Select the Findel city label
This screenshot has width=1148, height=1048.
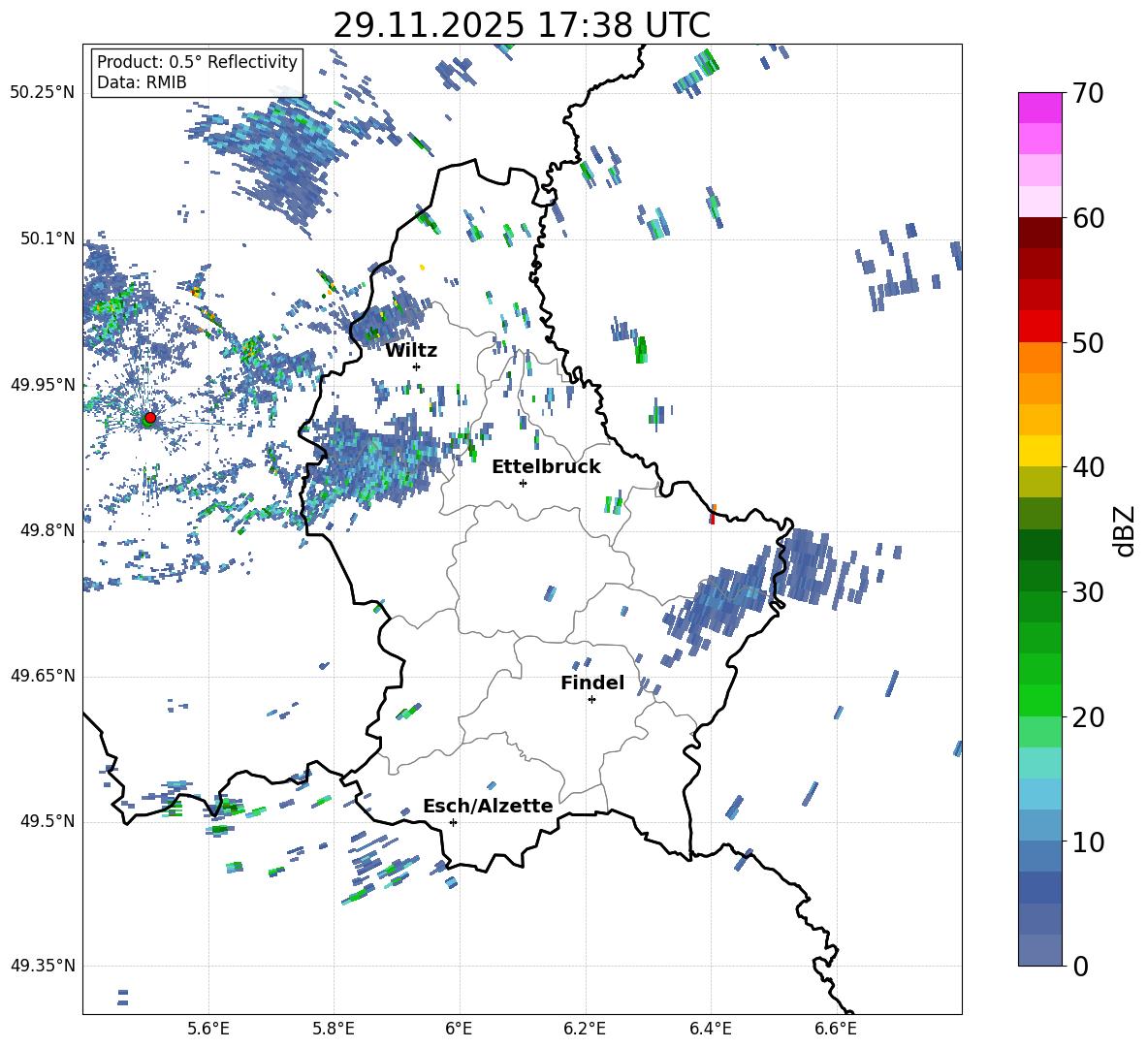[592, 683]
